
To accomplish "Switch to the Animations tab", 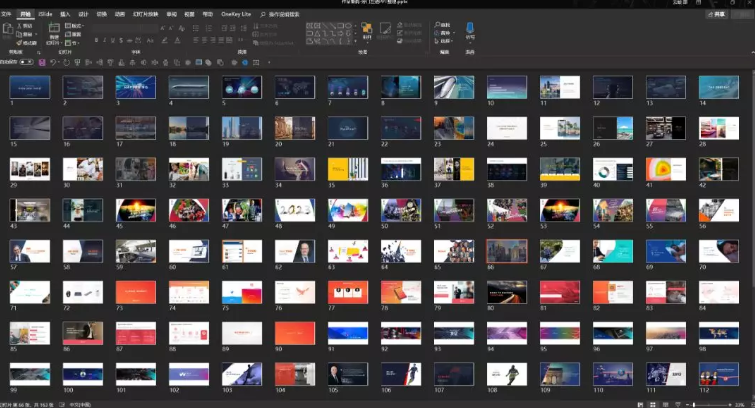I will click(x=120, y=14).
